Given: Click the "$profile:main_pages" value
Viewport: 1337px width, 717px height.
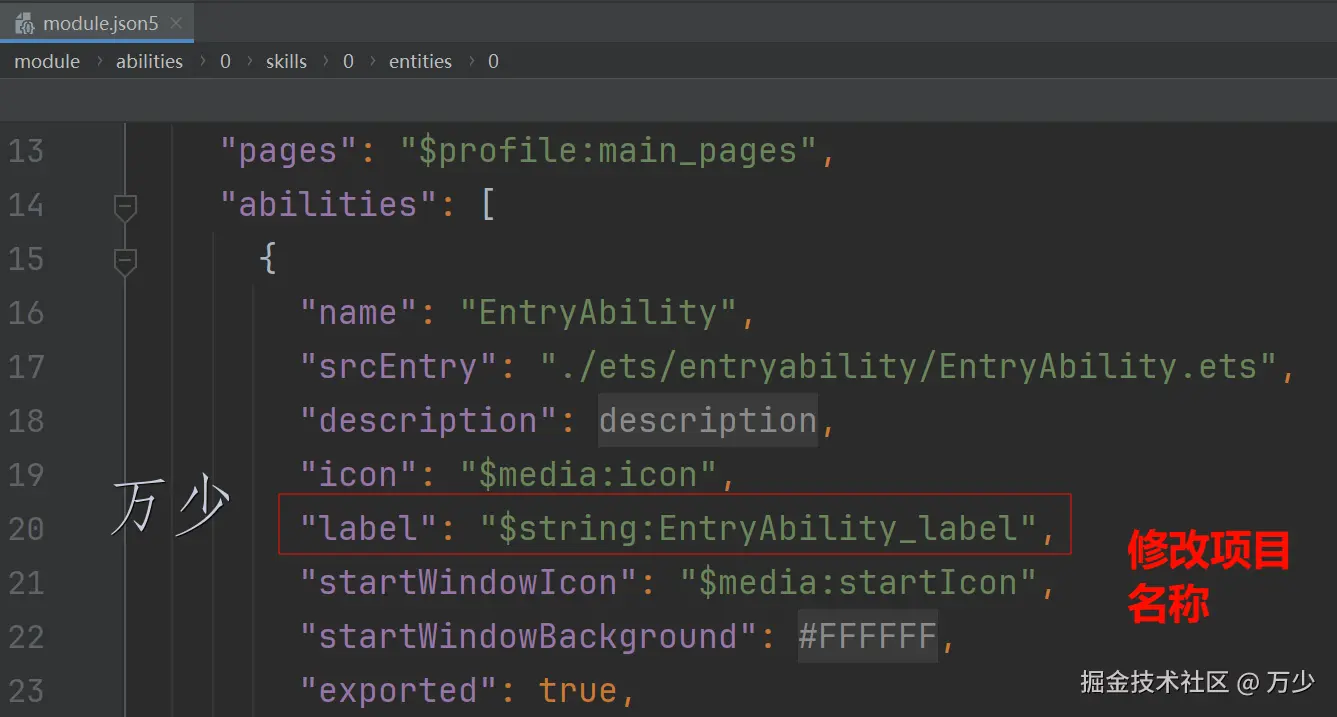Looking at the screenshot, I should point(609,151).
